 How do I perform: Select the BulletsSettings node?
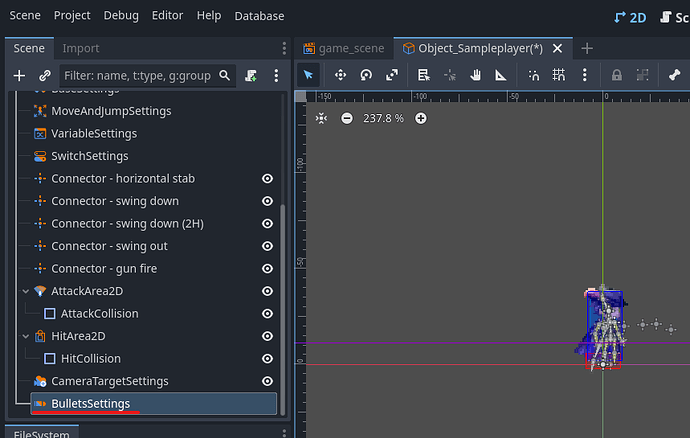tap(154, 403)
